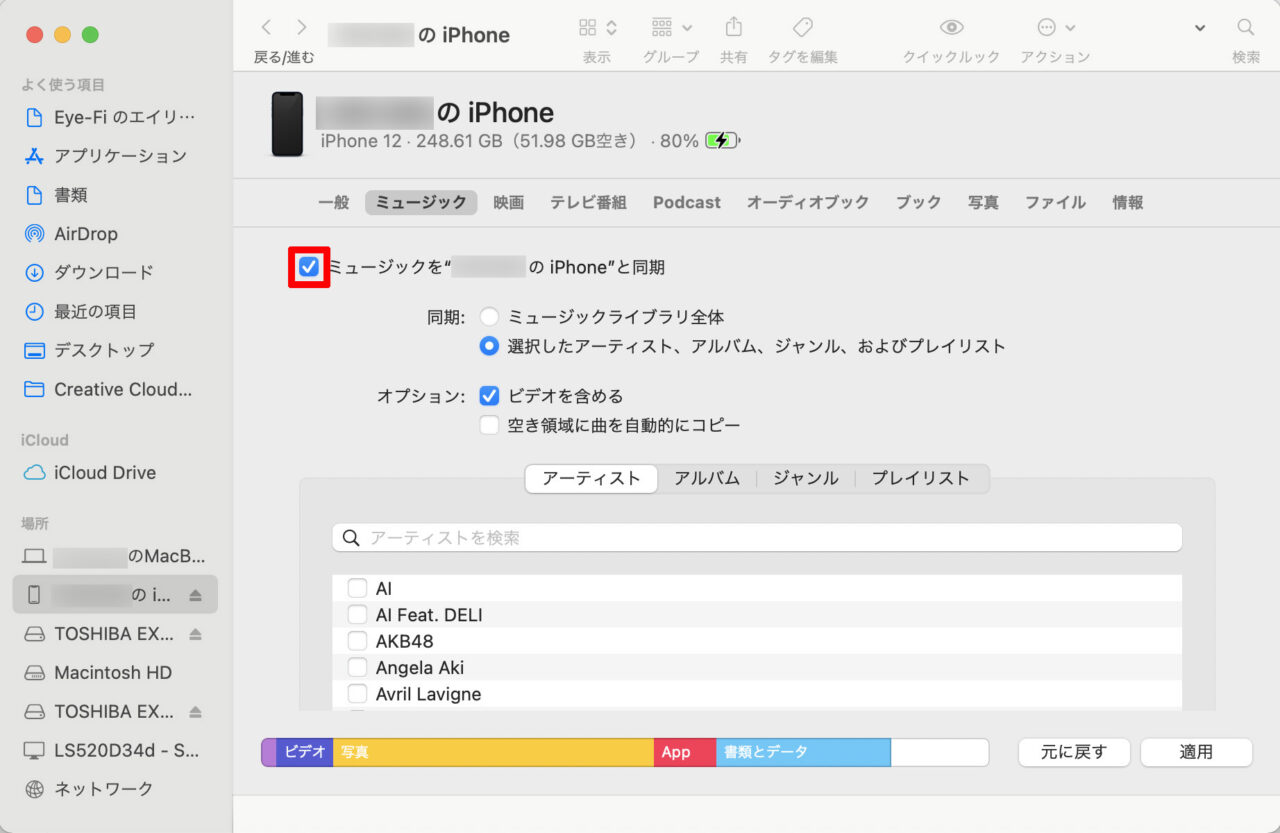Check the AI Feat. DELI checkbox
This screenshot has height=833, width=1280.
coord(357,614)
